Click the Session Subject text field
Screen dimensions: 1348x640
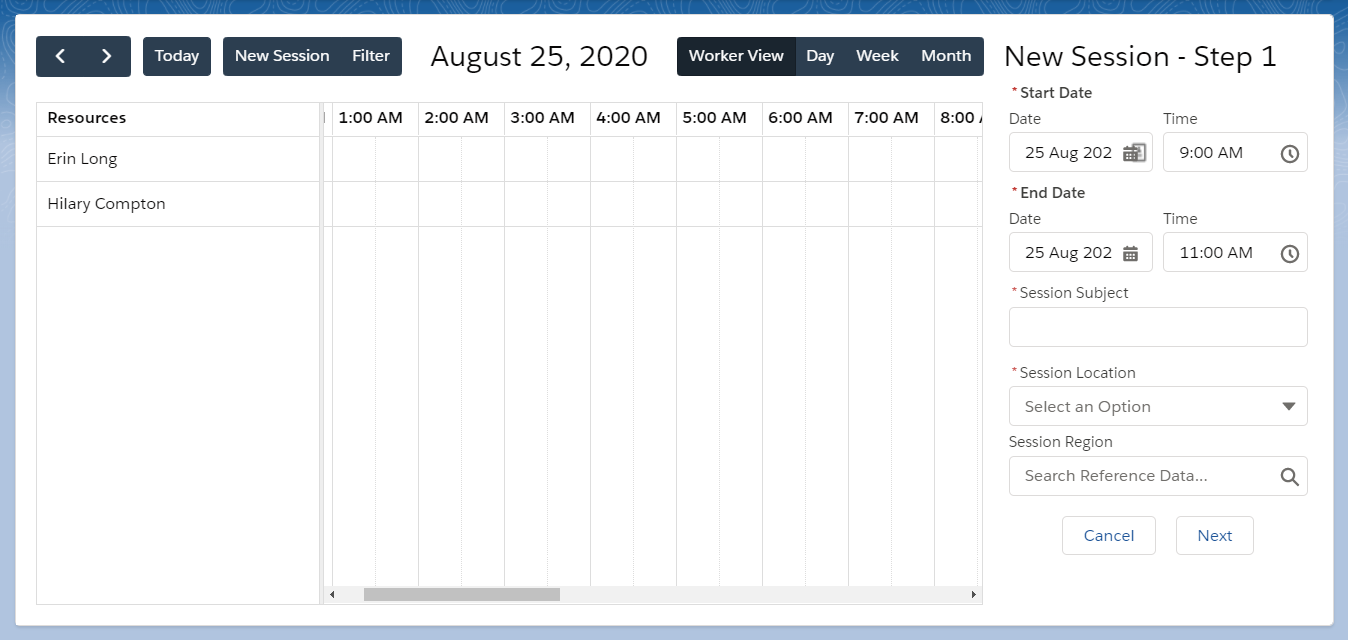tap(1158, 327)
